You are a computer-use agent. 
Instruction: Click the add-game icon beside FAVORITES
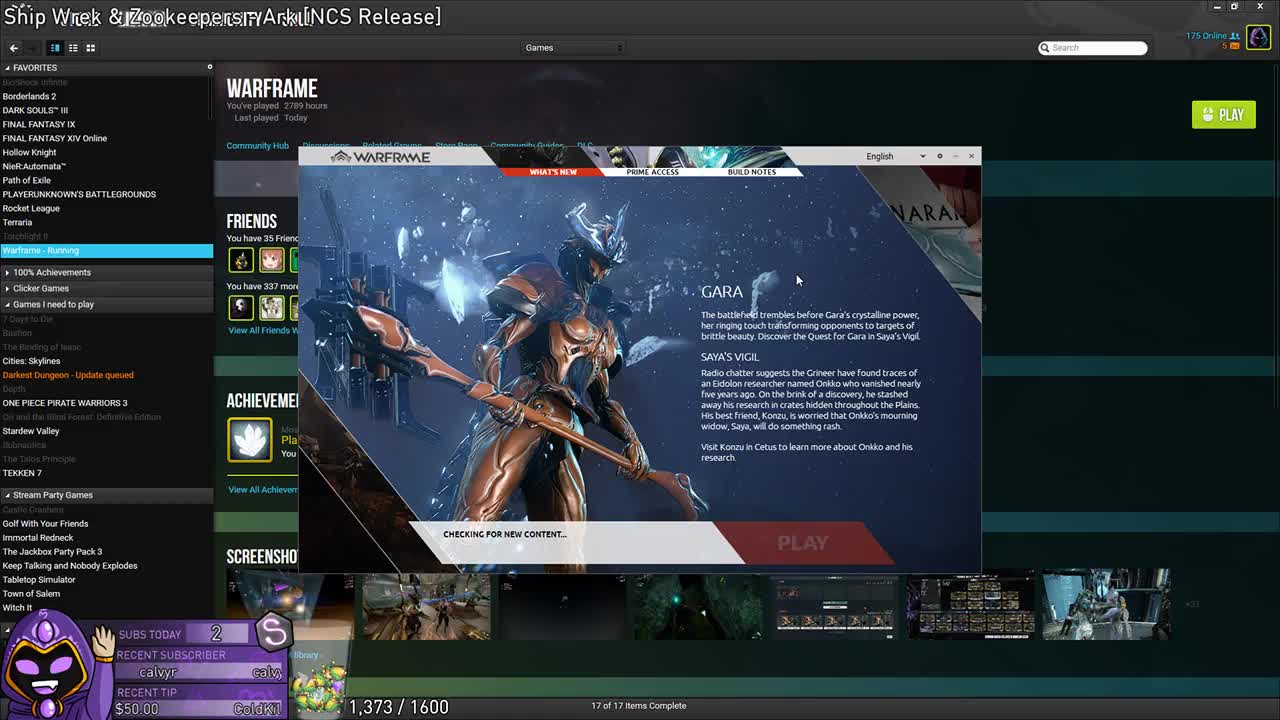click(x=209, y=67)
